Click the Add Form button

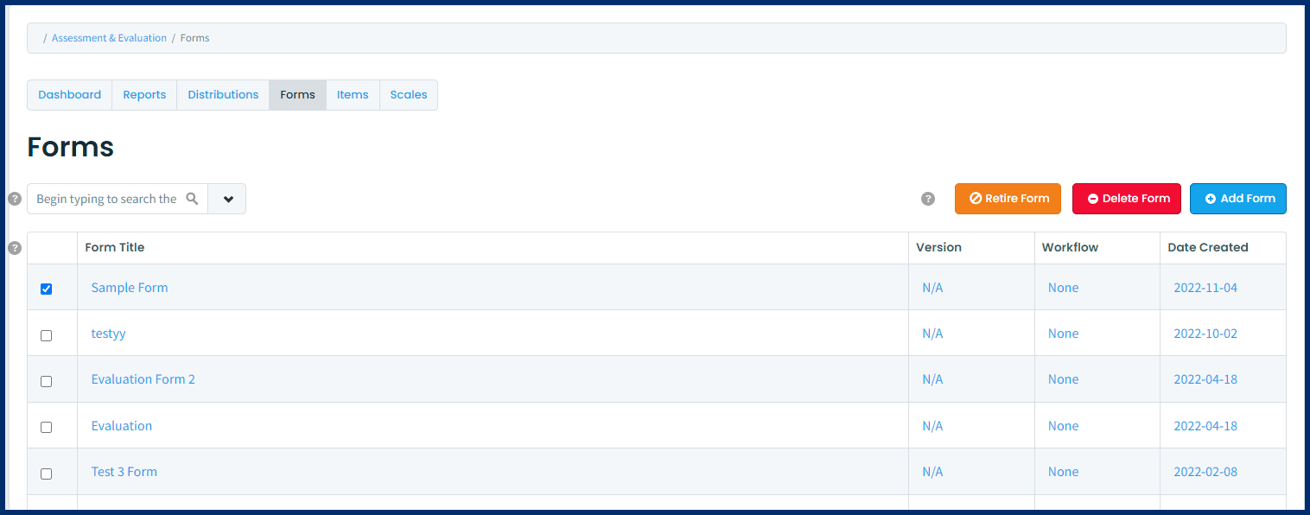coord(1238,199)
